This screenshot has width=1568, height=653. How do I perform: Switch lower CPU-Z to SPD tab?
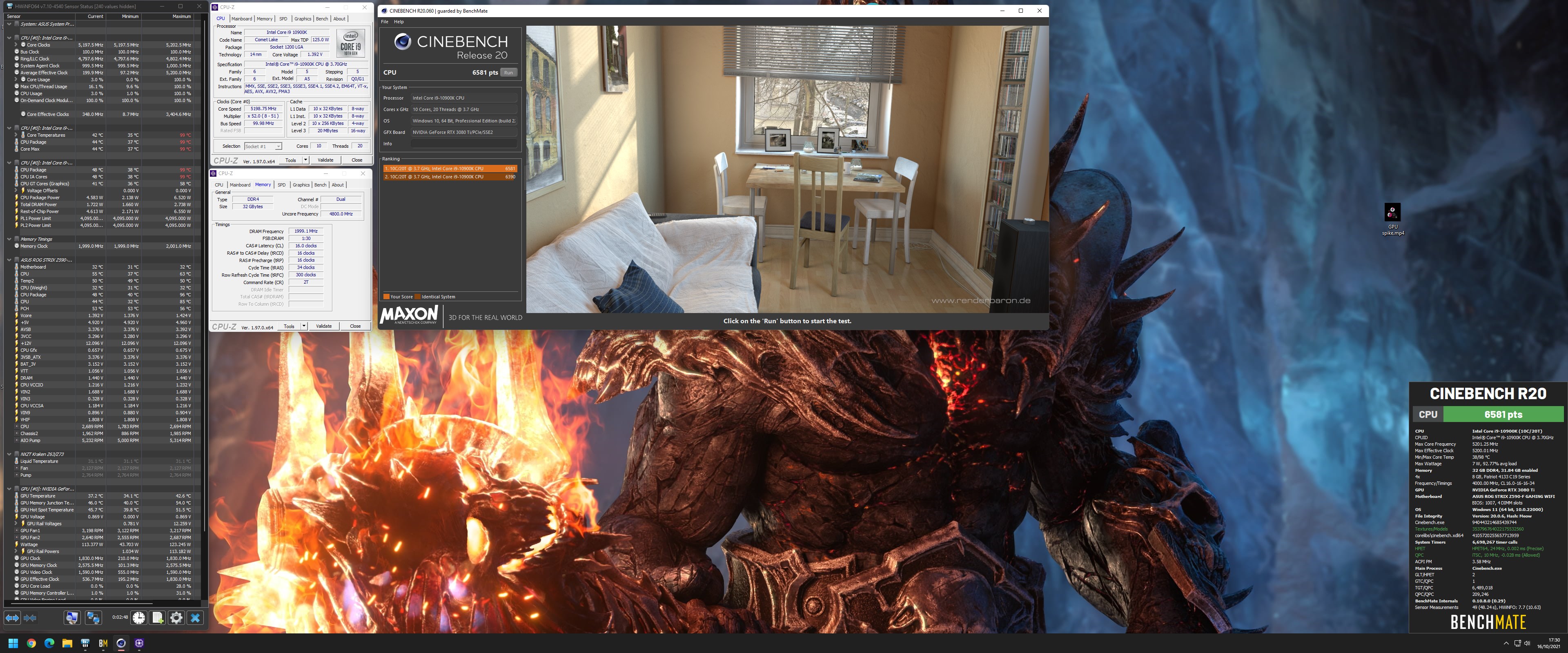281,184
